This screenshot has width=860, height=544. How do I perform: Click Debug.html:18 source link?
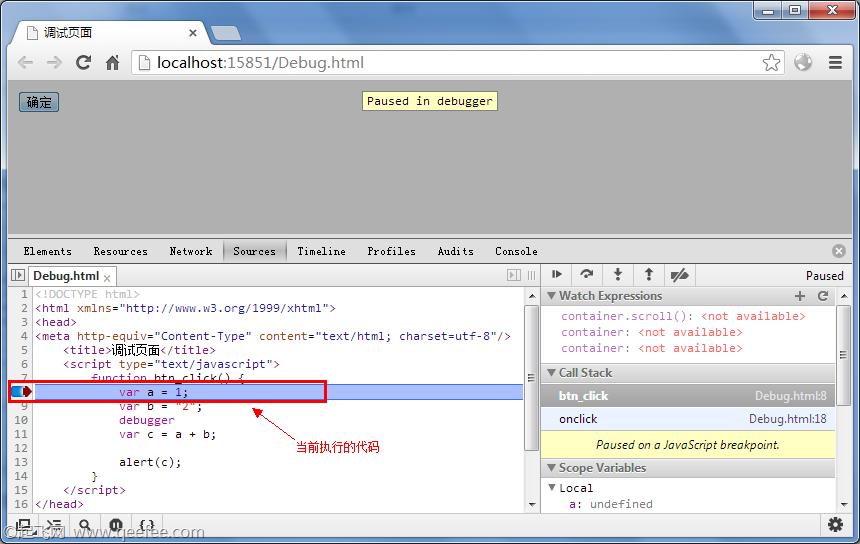(x=788, y=419)
